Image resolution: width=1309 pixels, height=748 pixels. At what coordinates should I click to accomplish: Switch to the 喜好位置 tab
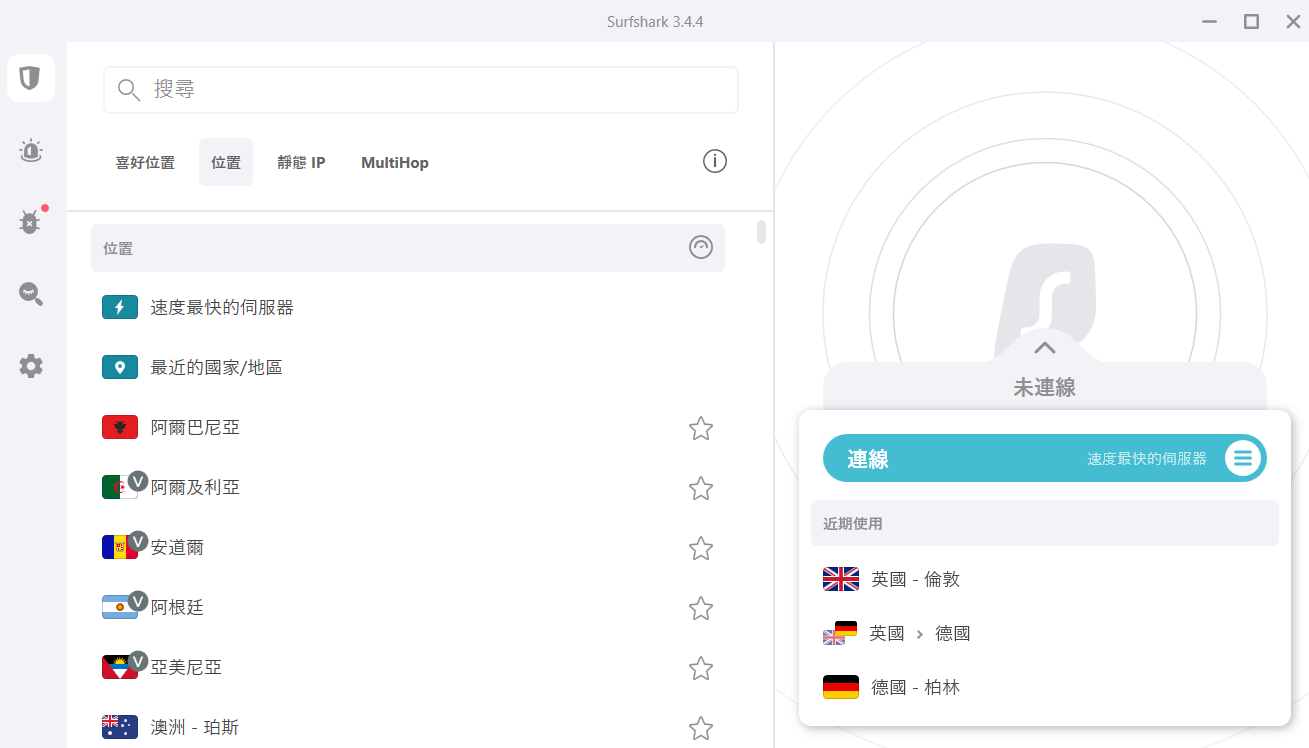[x=145, y=162]
